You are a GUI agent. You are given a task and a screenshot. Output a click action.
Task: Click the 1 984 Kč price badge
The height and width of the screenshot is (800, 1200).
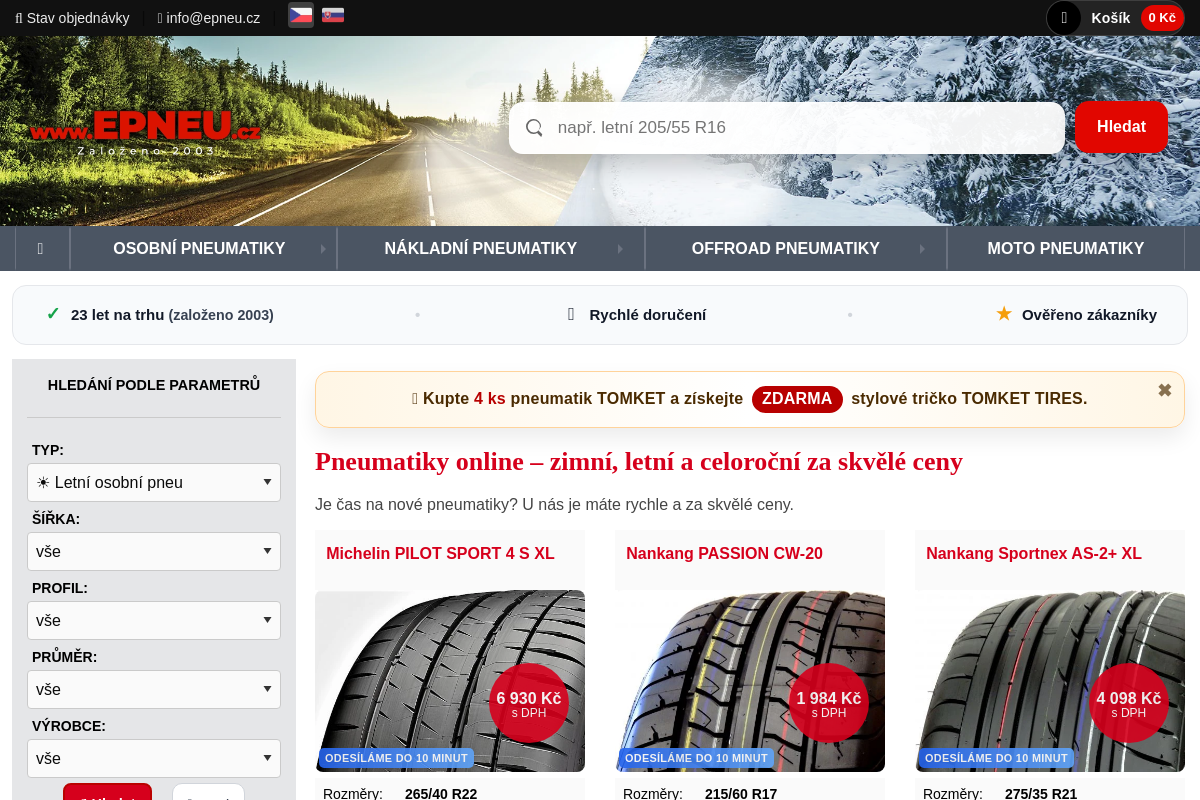click(829, 703)
